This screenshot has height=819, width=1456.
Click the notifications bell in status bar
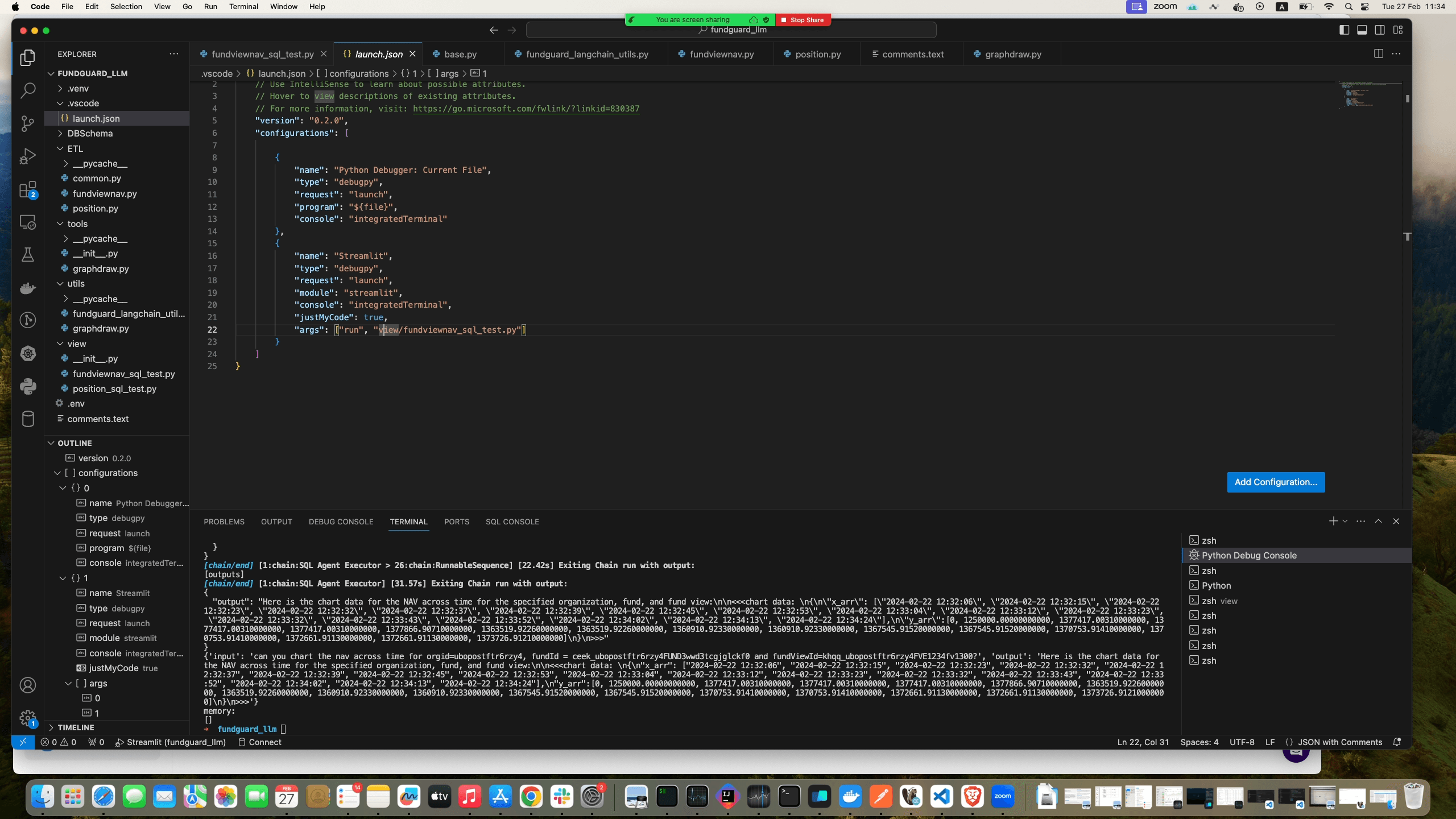point(1397,742)
